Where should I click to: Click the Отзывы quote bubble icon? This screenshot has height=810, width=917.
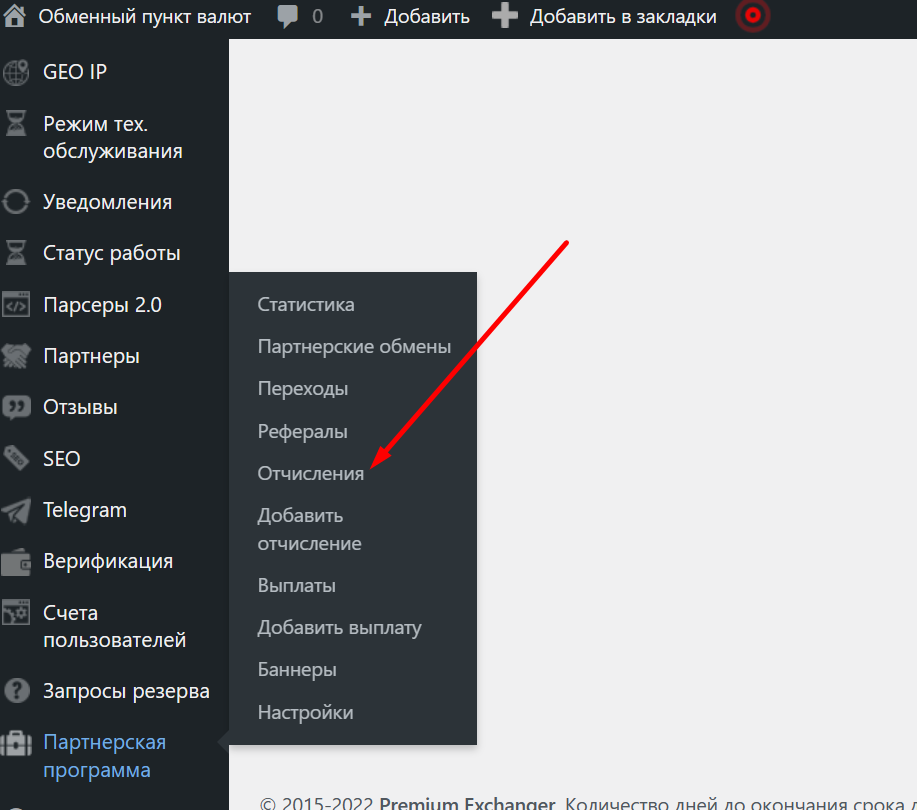(x=16, y=407)
